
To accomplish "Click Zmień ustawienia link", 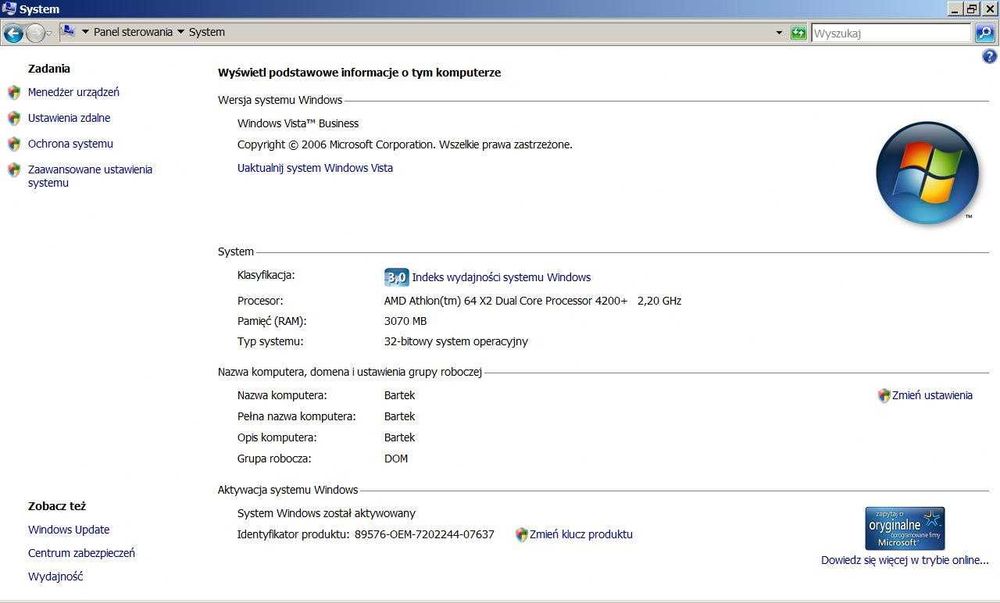I will point(932,395).
